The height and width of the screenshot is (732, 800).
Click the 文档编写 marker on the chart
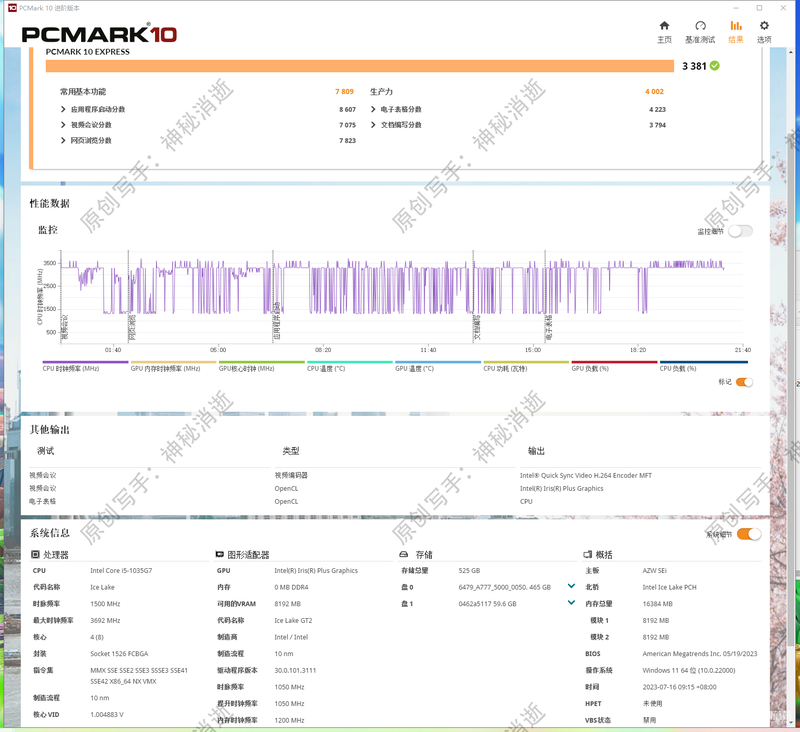pyautogui.click(x=477, y=327)
